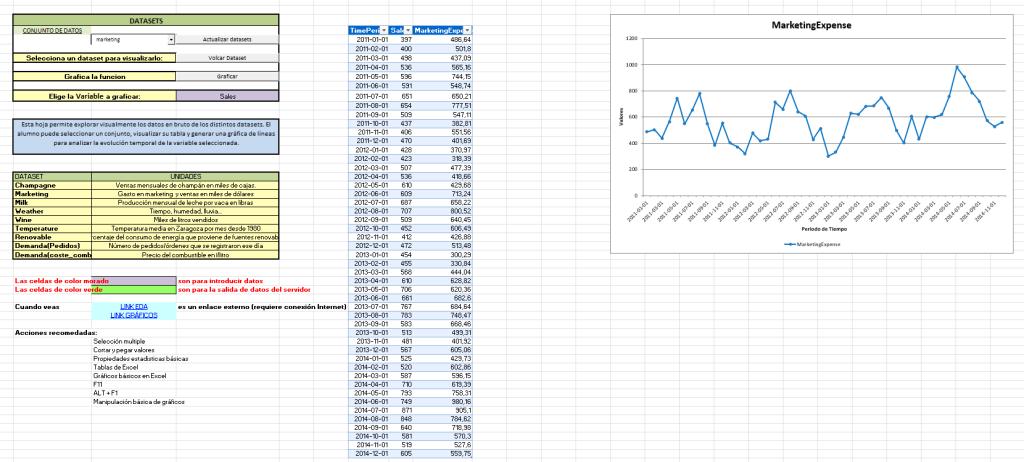Viewport: 1024px width, 462px height.
Task: Select the green sample color cell
Action: coord(132,289)
